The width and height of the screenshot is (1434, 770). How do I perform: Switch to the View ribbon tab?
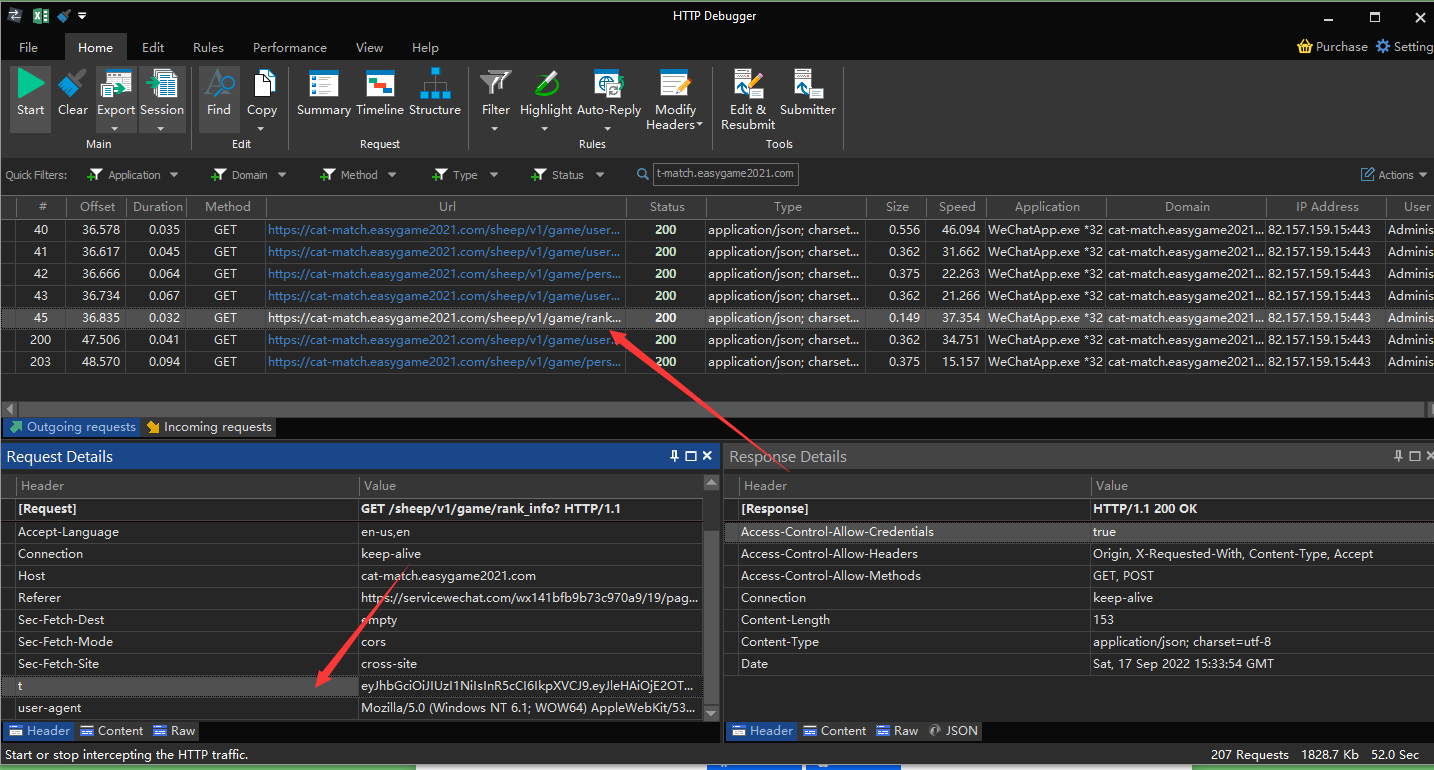click(x=369, y=47)
